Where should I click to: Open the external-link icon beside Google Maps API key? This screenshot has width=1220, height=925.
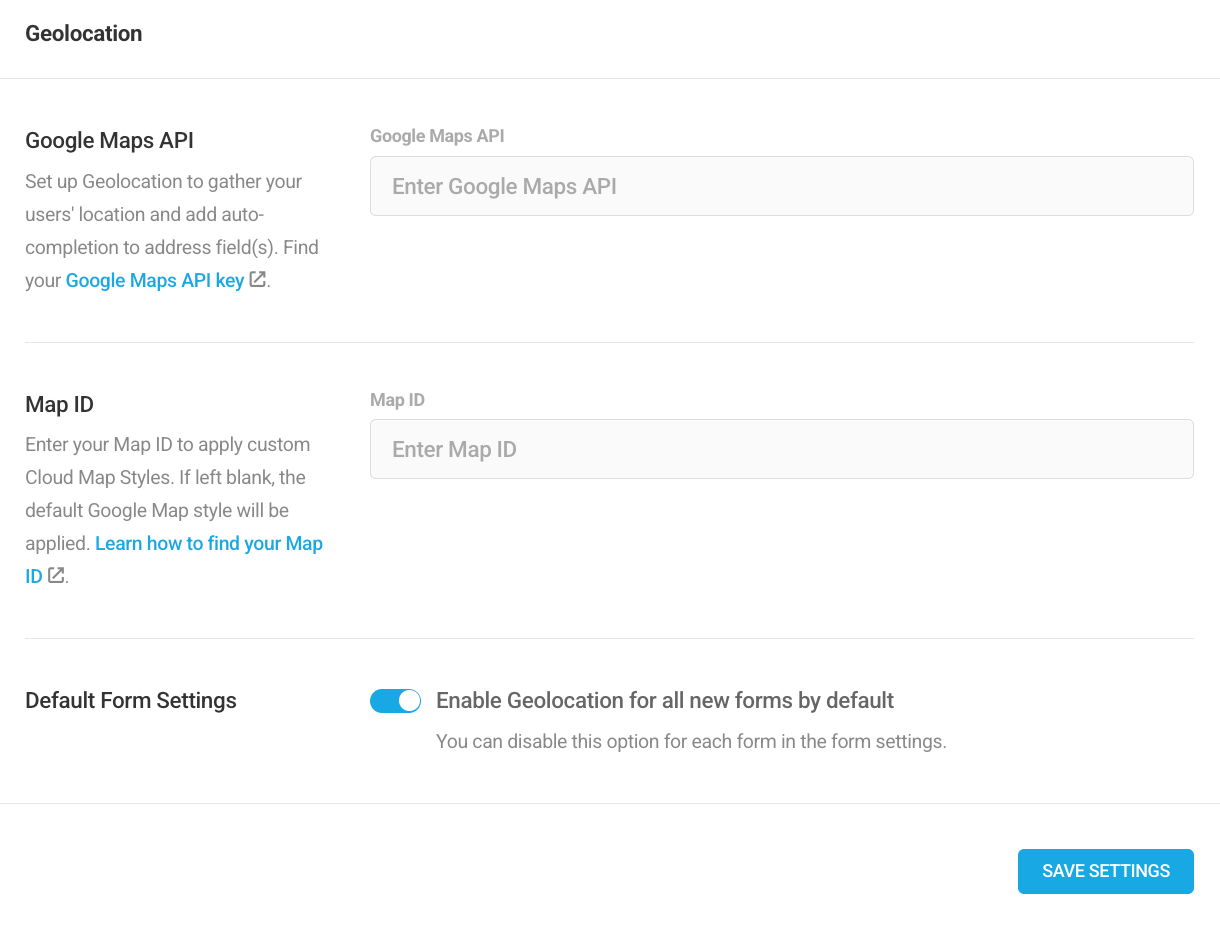click(257, 280)
